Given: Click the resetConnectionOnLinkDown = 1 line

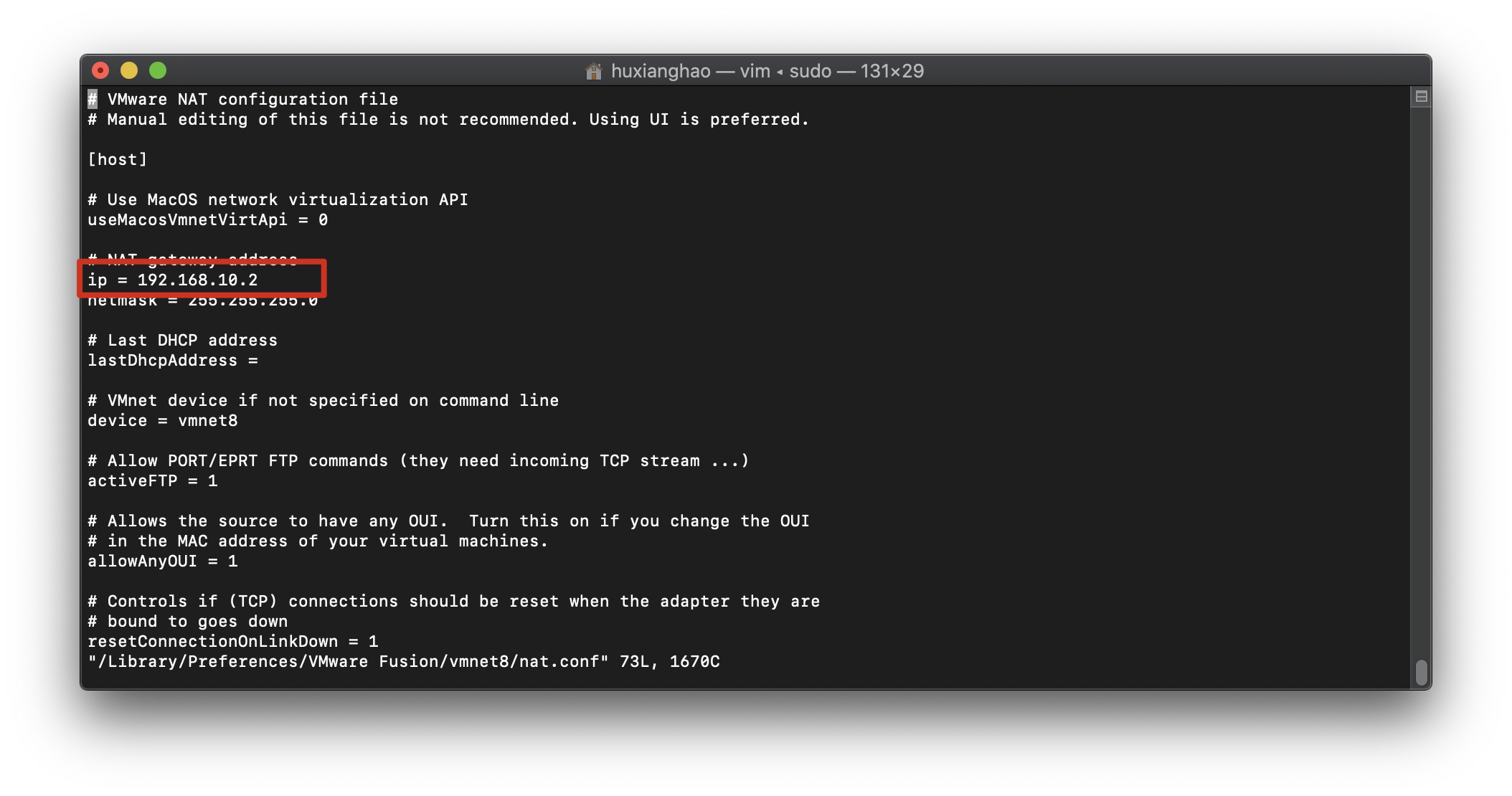Looking at the screenshot, I should coord(232,641).
